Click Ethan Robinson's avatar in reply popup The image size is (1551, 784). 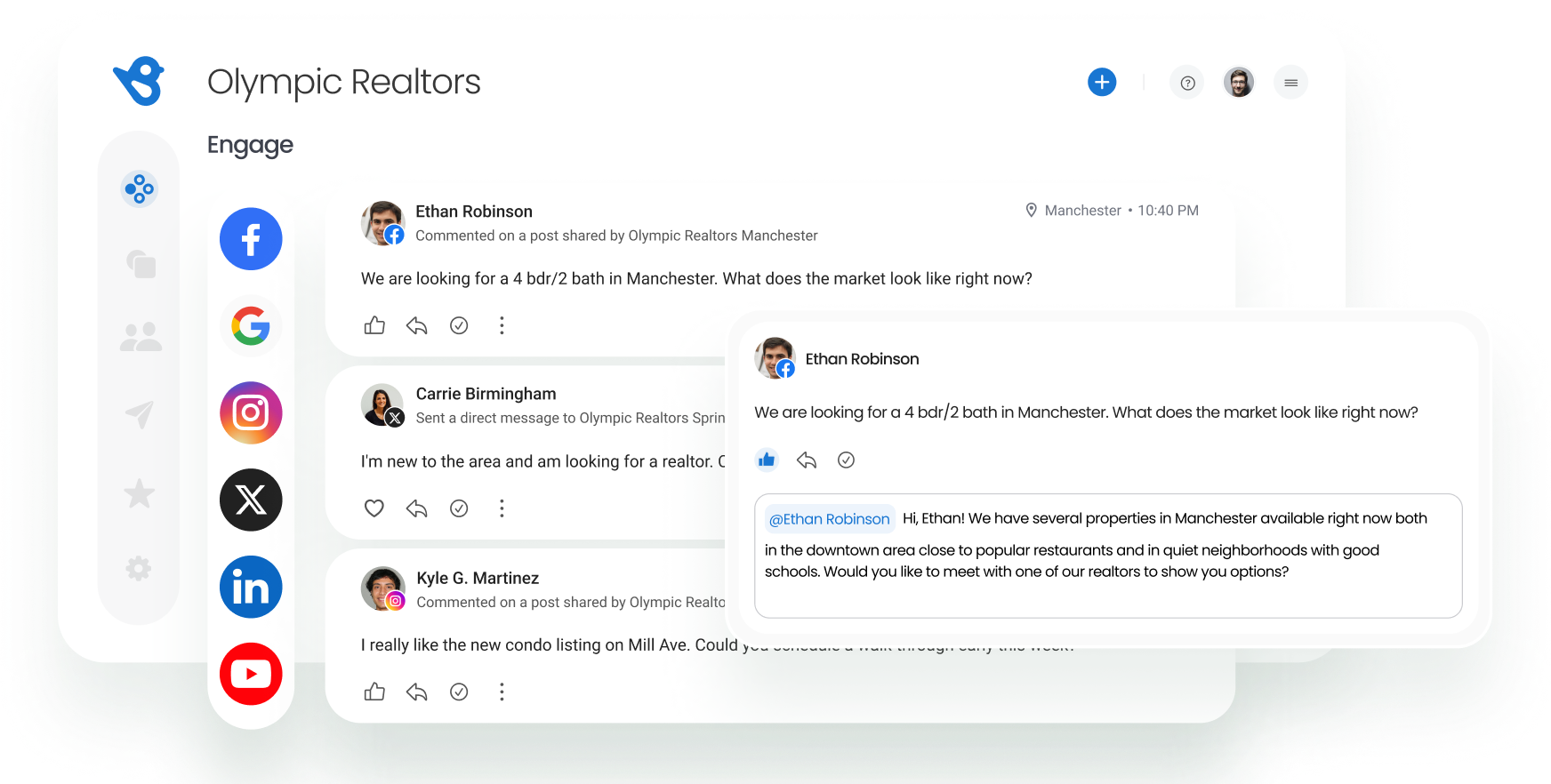click(775, 358)
